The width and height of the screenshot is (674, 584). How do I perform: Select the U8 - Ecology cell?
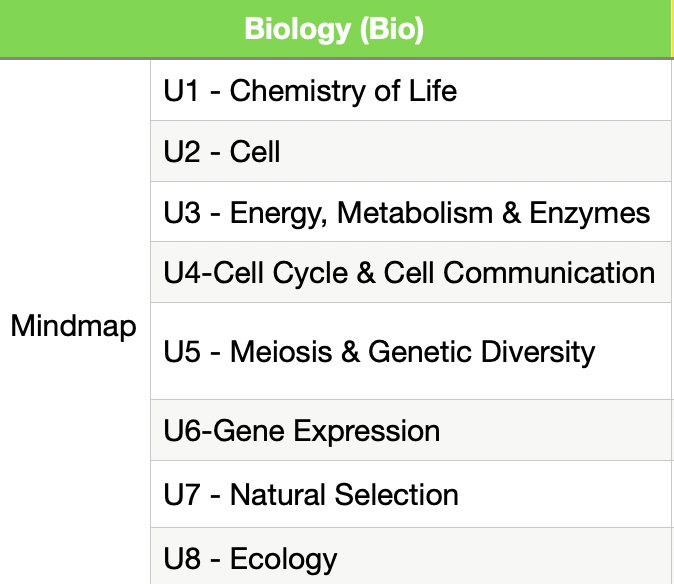click(x=250, y=558)
